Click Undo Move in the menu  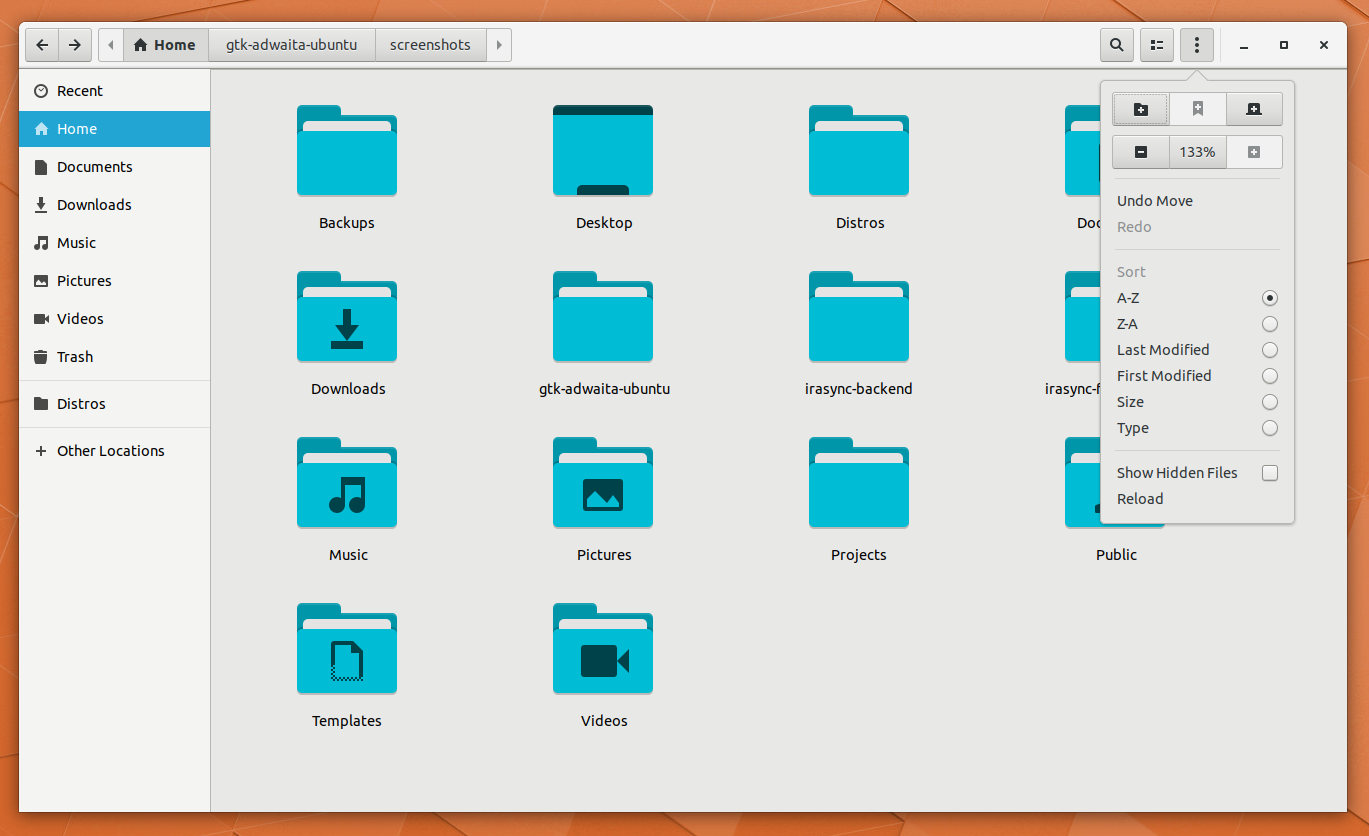click(1155, 201)
